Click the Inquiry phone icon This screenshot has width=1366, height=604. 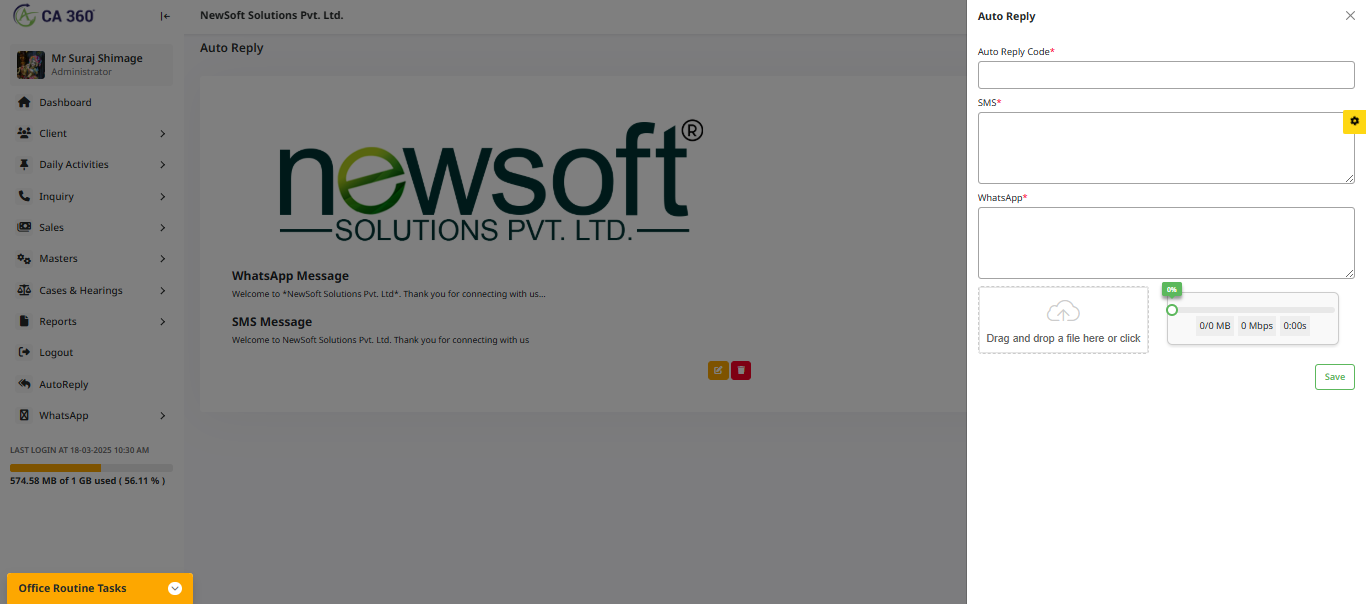[24, 196]
